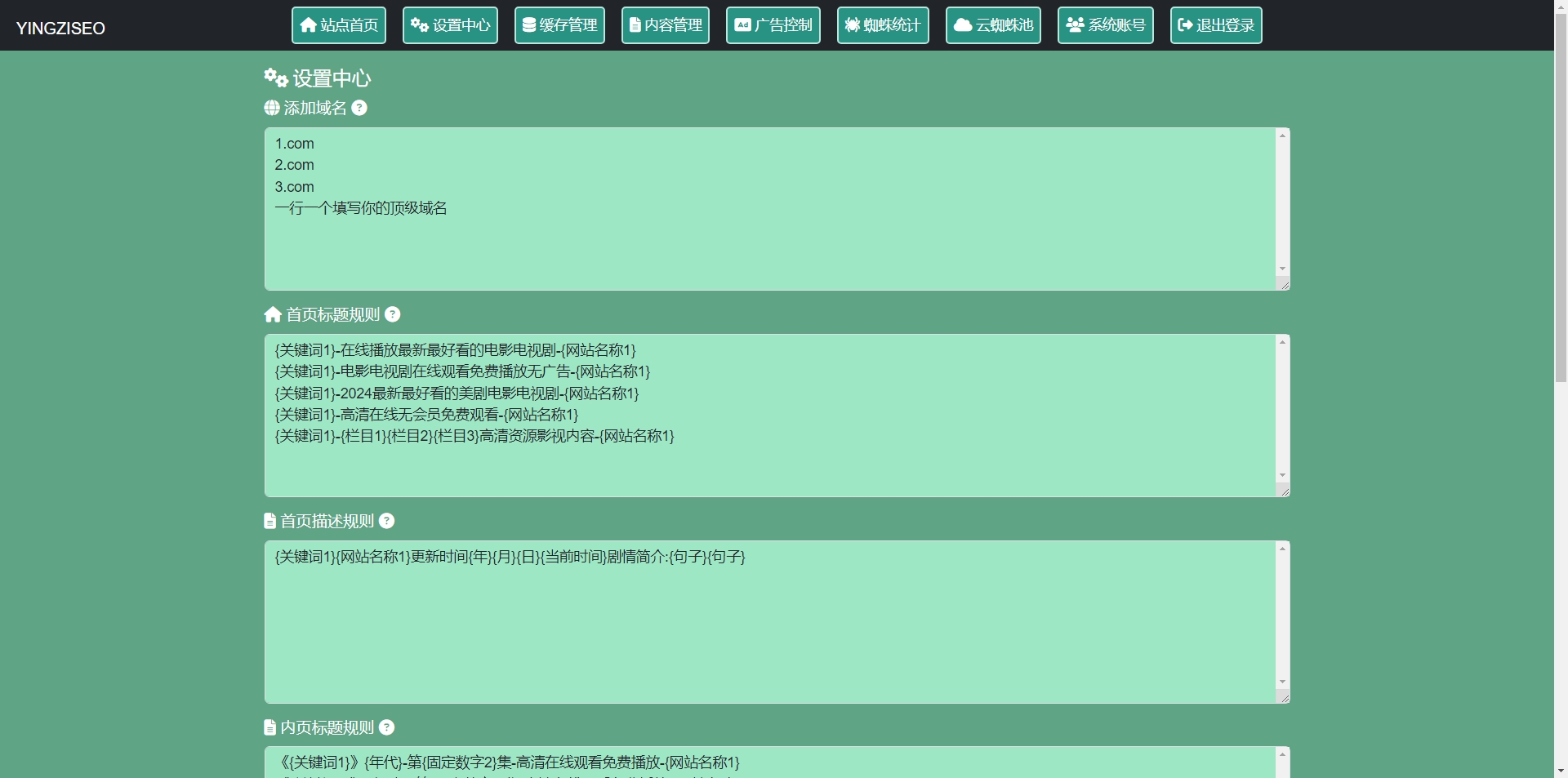Viewport: 1568px width, 778px height.
Task: Click the page scrollbar up arrow
Action: click(1561, 7)
